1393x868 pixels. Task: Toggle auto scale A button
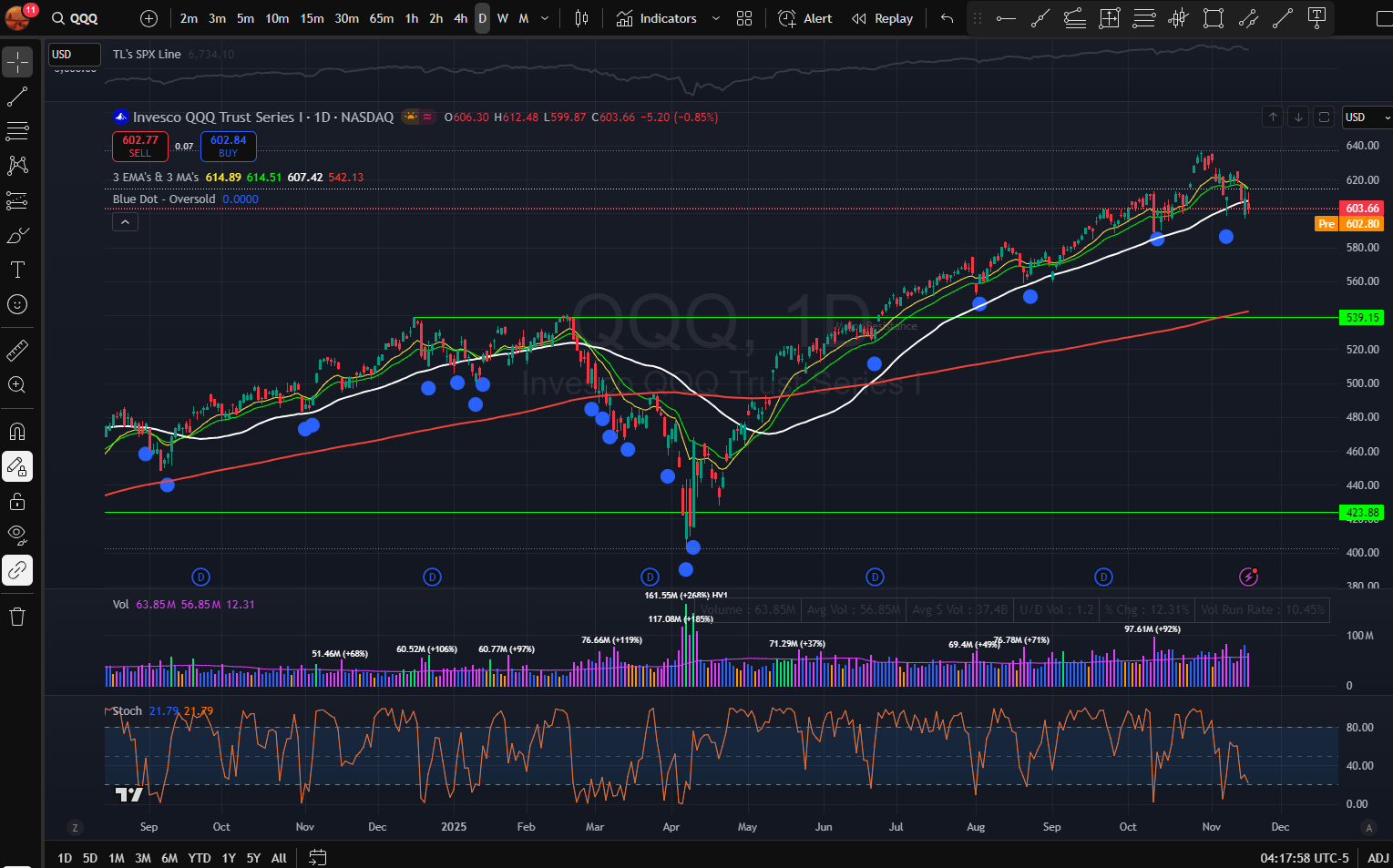pyautogui.click(x=1367, y=827)
